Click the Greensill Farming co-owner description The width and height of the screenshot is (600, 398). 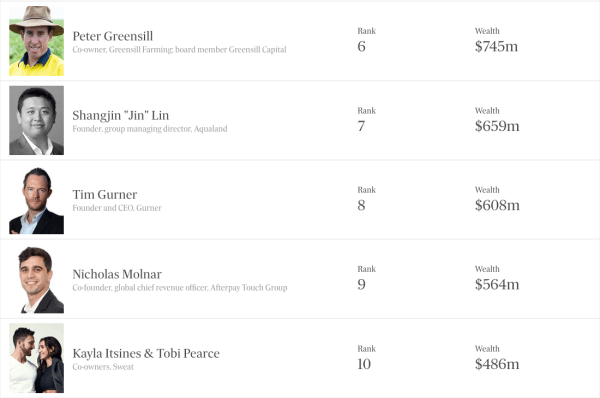point(179,50)
